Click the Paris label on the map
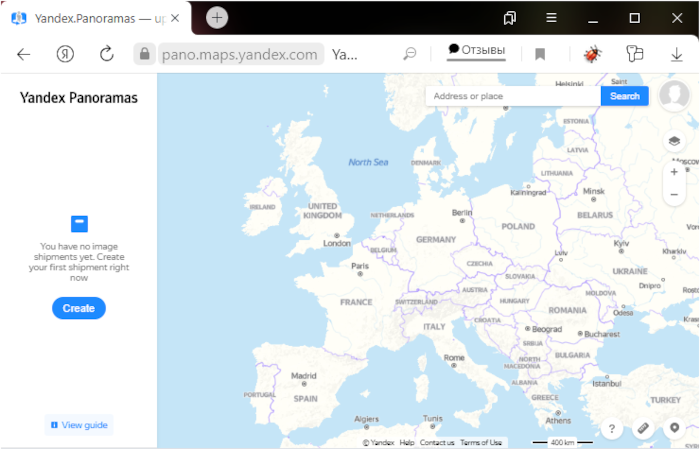Screen dimensions: 700x449 360,266
